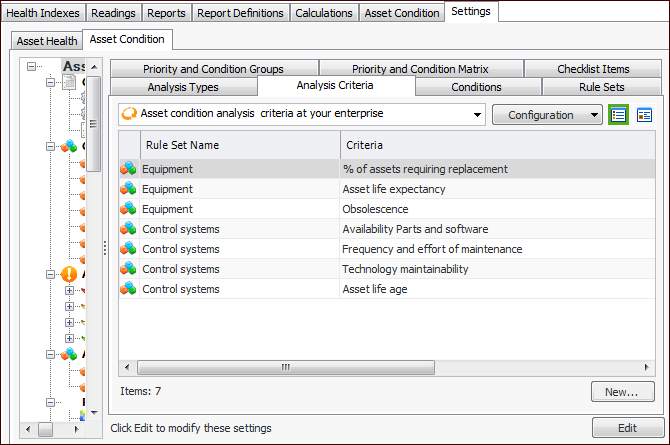Open the Rule Sets tab
The height and width of the screenshot is (445, 670).
coord(602,87)
